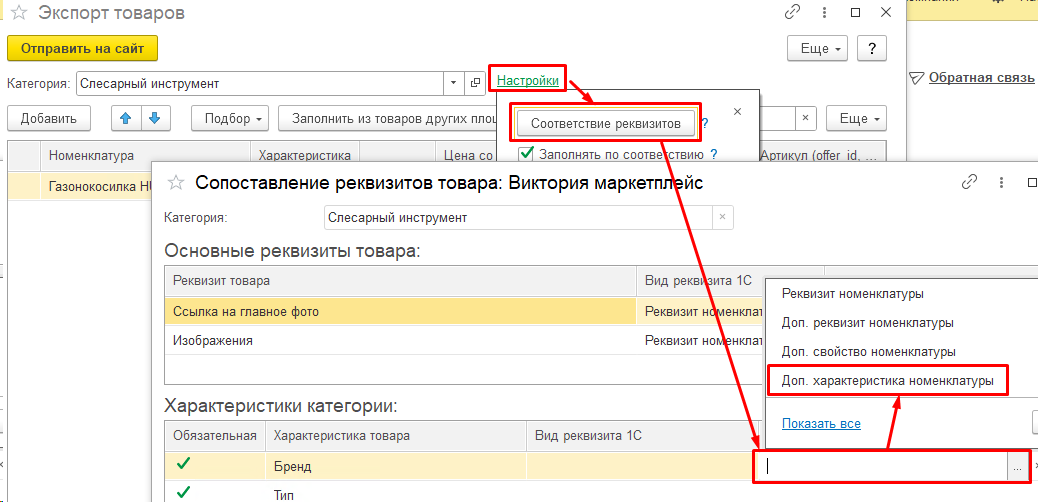Image resolution: width=1038 pixels, height=502 pixels.
Task: Click Показать все link in dropdown
Action: [821, 423]
